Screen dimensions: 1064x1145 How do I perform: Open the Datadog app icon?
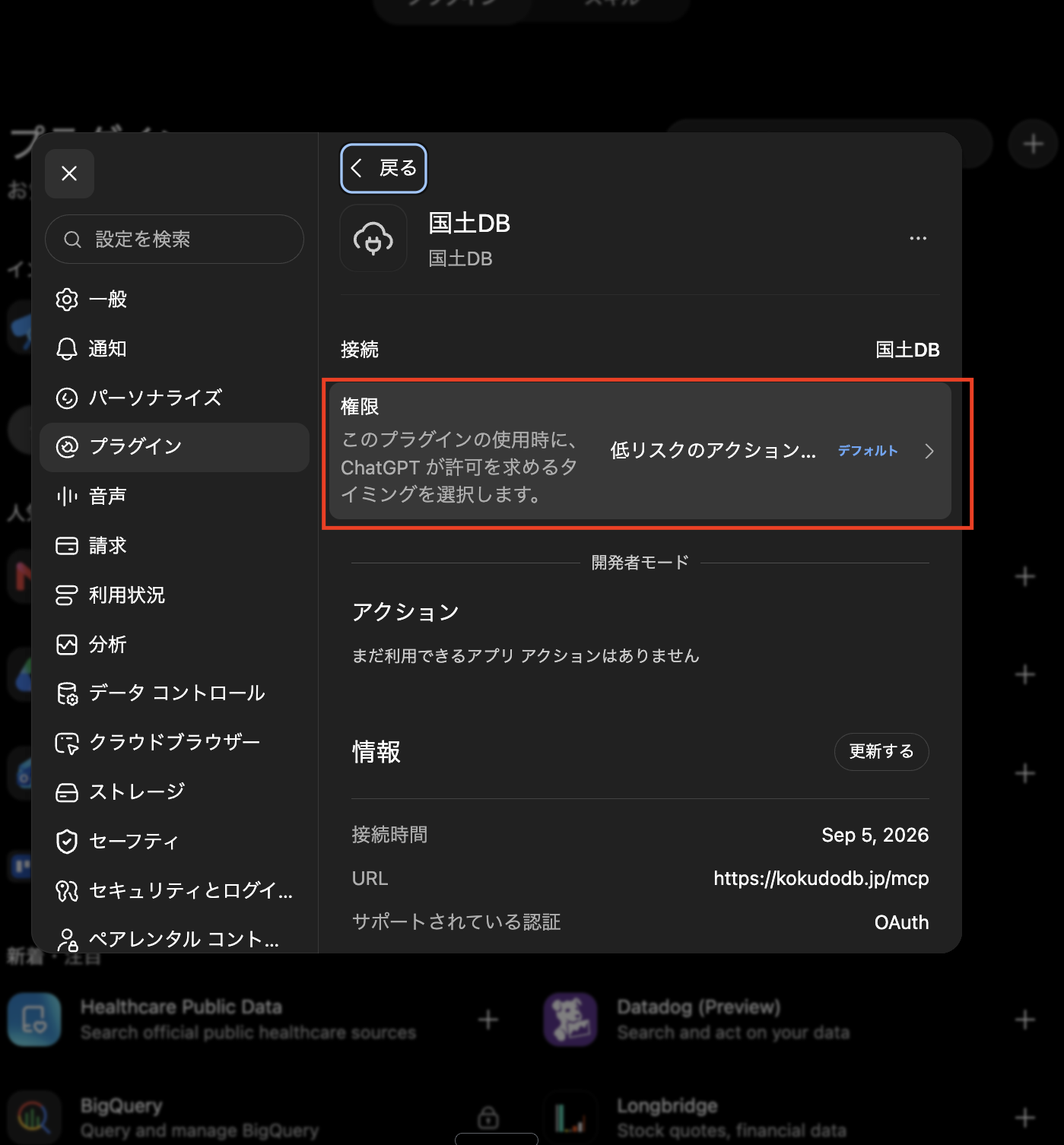(x=570, y=1020)
